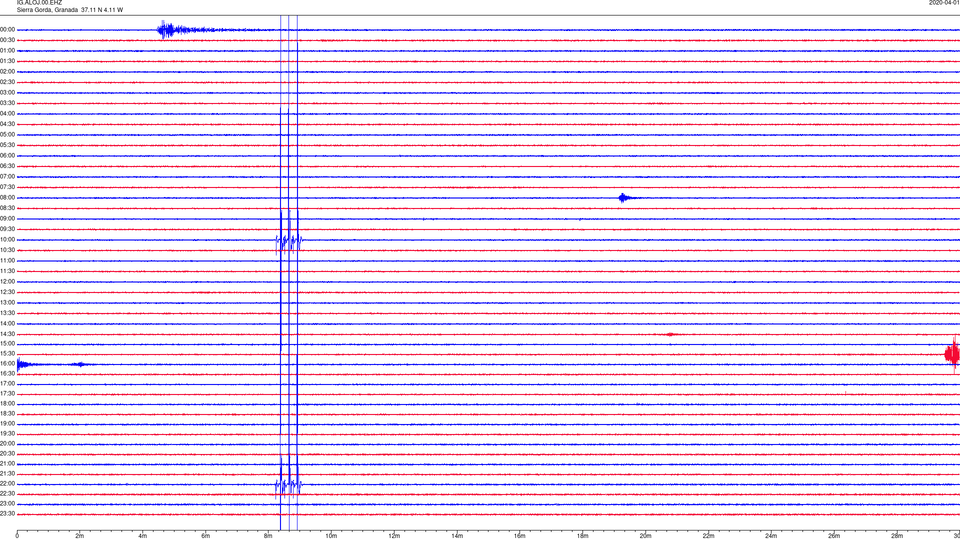Click the 10:30 trace time label
Viewport: 960px width, 540px height.
click(x=7, y=250)
